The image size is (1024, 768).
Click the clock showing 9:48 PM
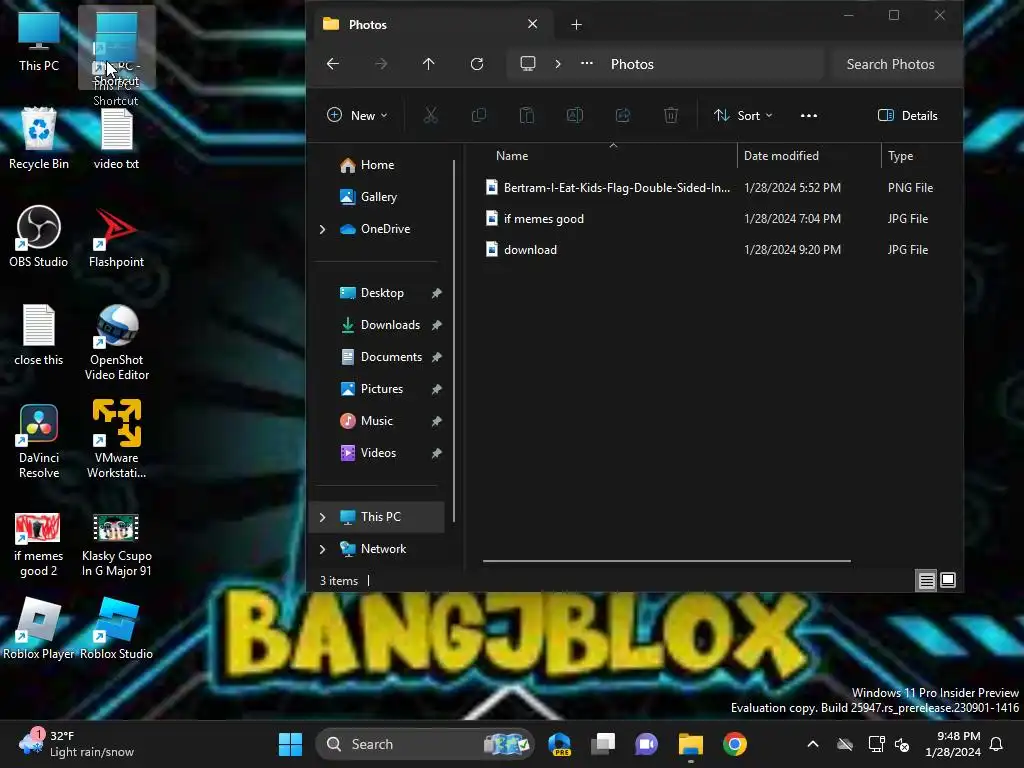point(953,744)
